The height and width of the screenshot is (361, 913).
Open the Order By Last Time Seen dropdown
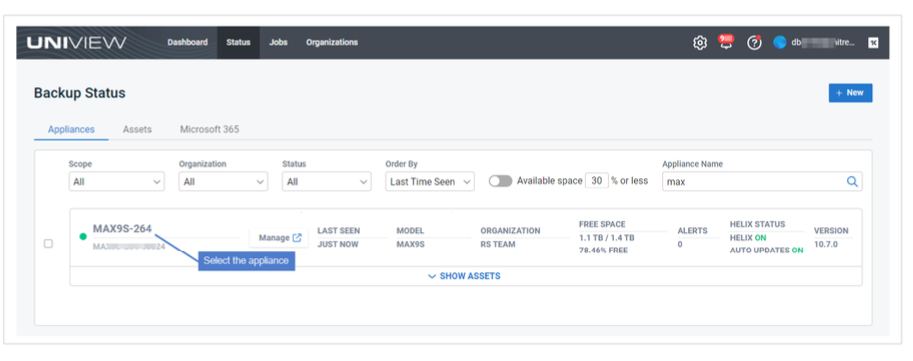(430, 182)
